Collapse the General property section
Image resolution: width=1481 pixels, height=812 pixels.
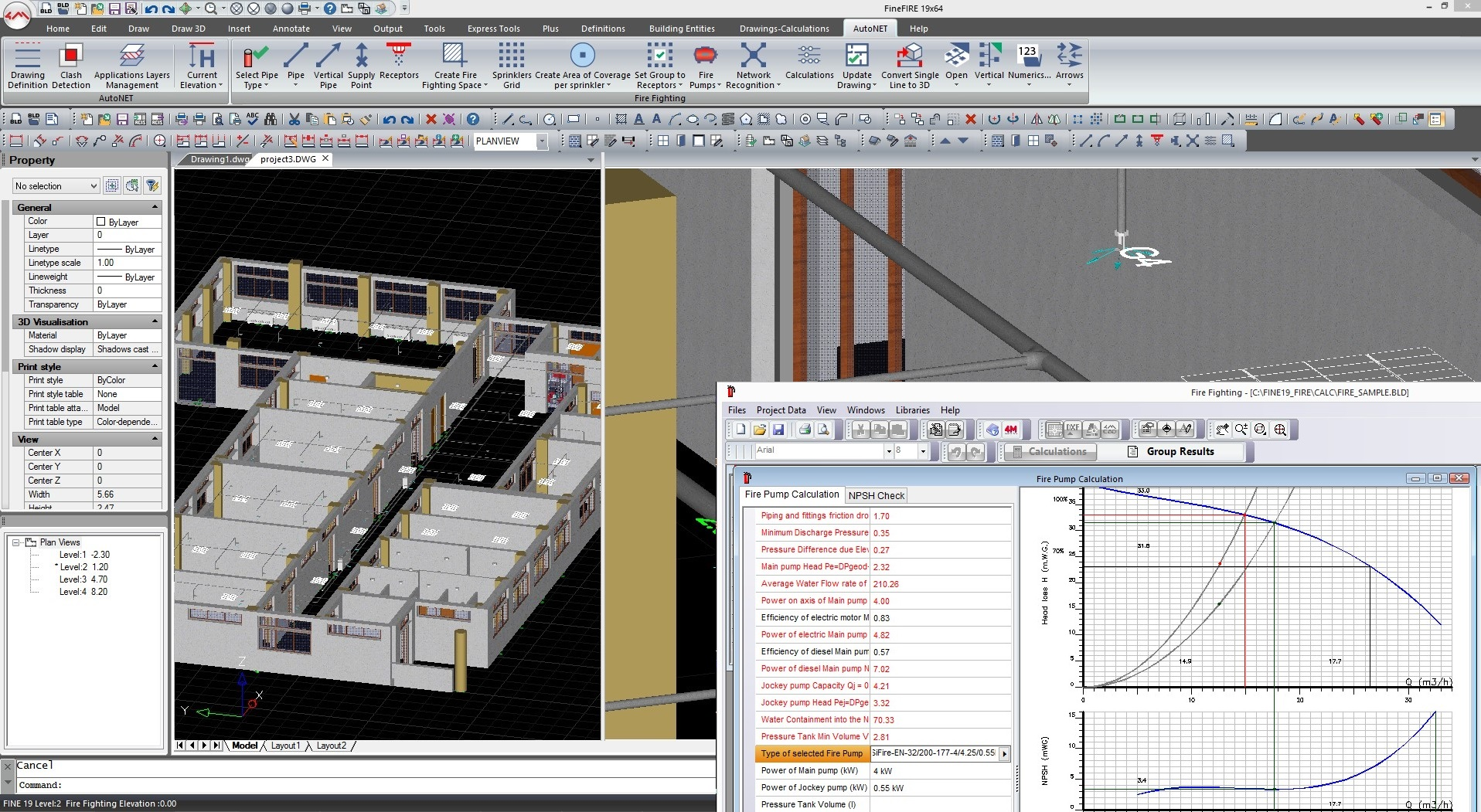tap(155, 207)
